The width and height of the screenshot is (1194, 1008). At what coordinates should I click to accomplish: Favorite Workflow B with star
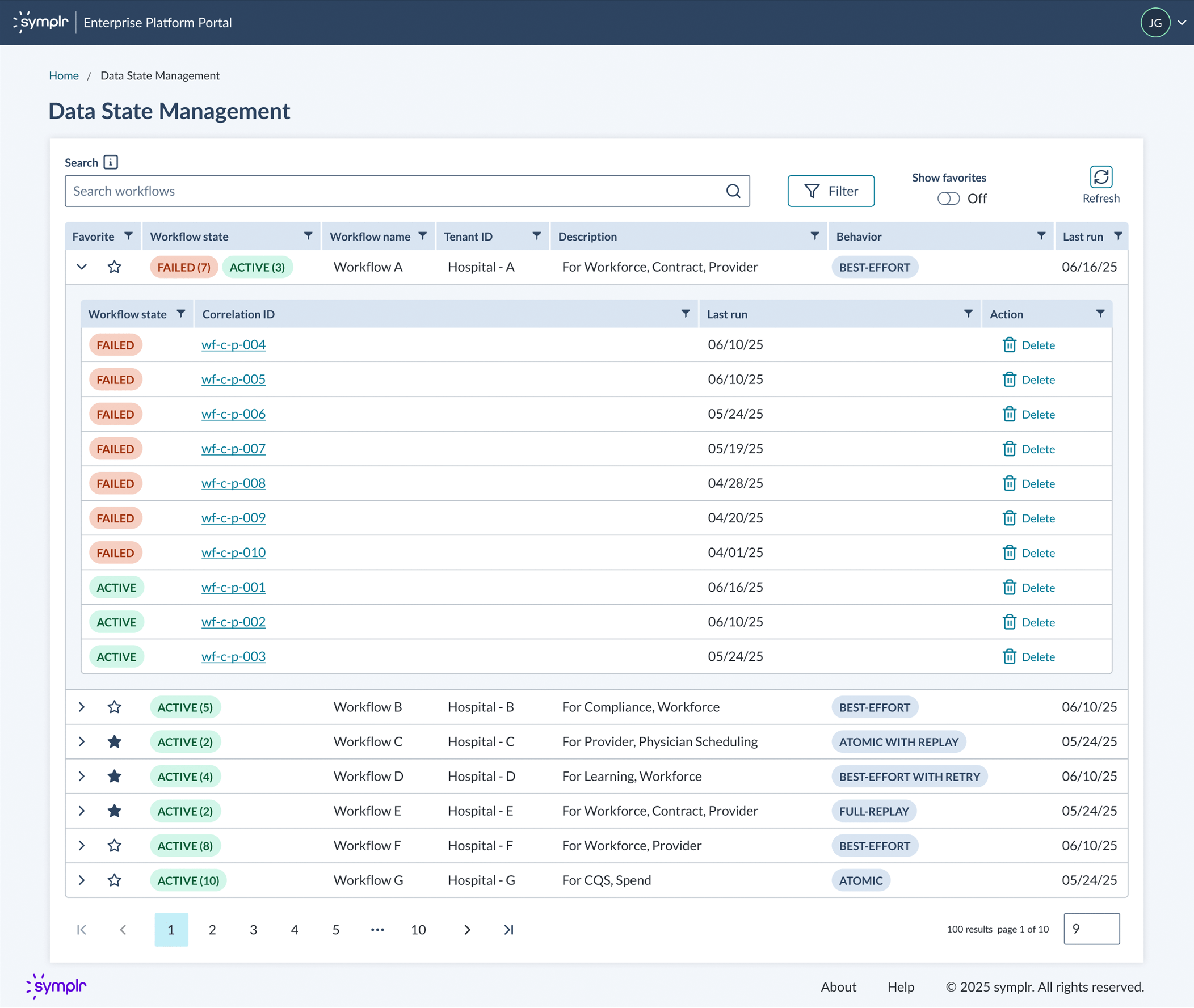tap(114, 707)
